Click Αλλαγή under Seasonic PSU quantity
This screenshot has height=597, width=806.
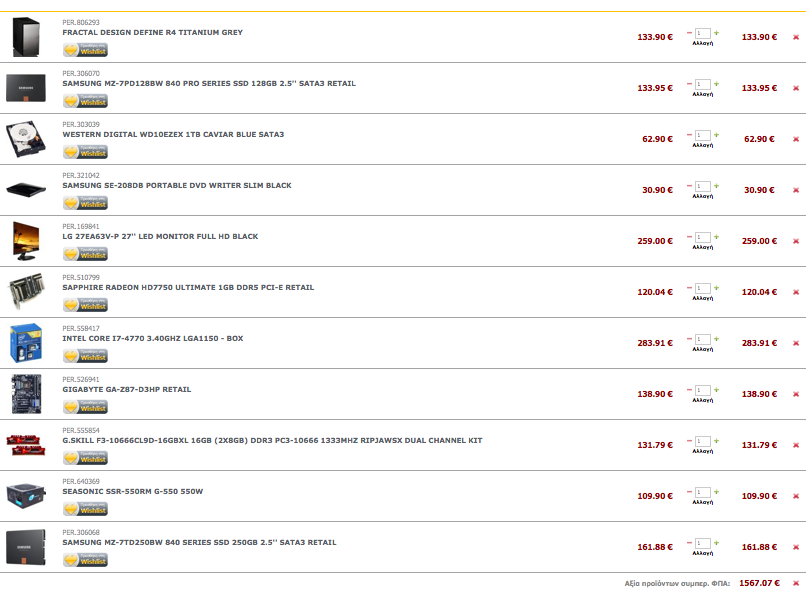tap(703, 502)
